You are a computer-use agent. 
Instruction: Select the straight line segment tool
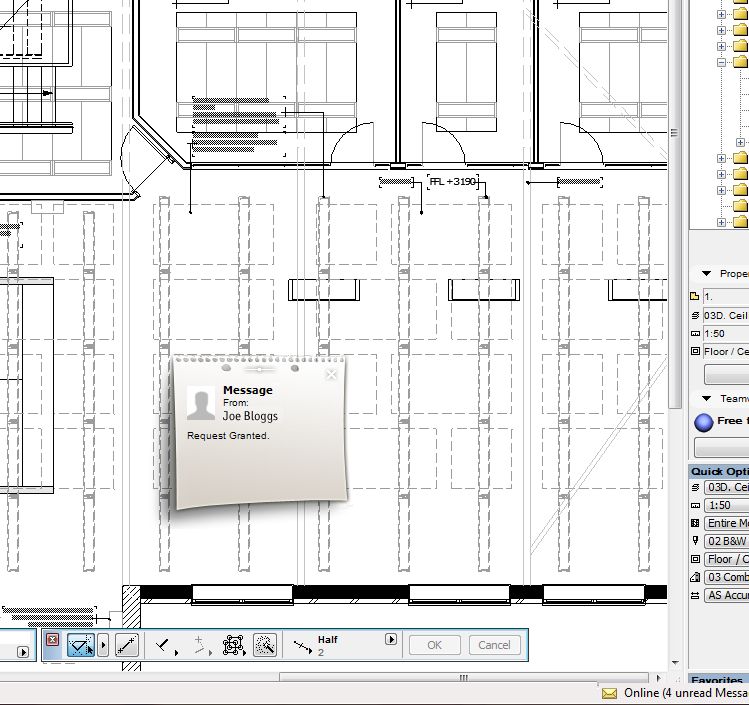[127, 645]
